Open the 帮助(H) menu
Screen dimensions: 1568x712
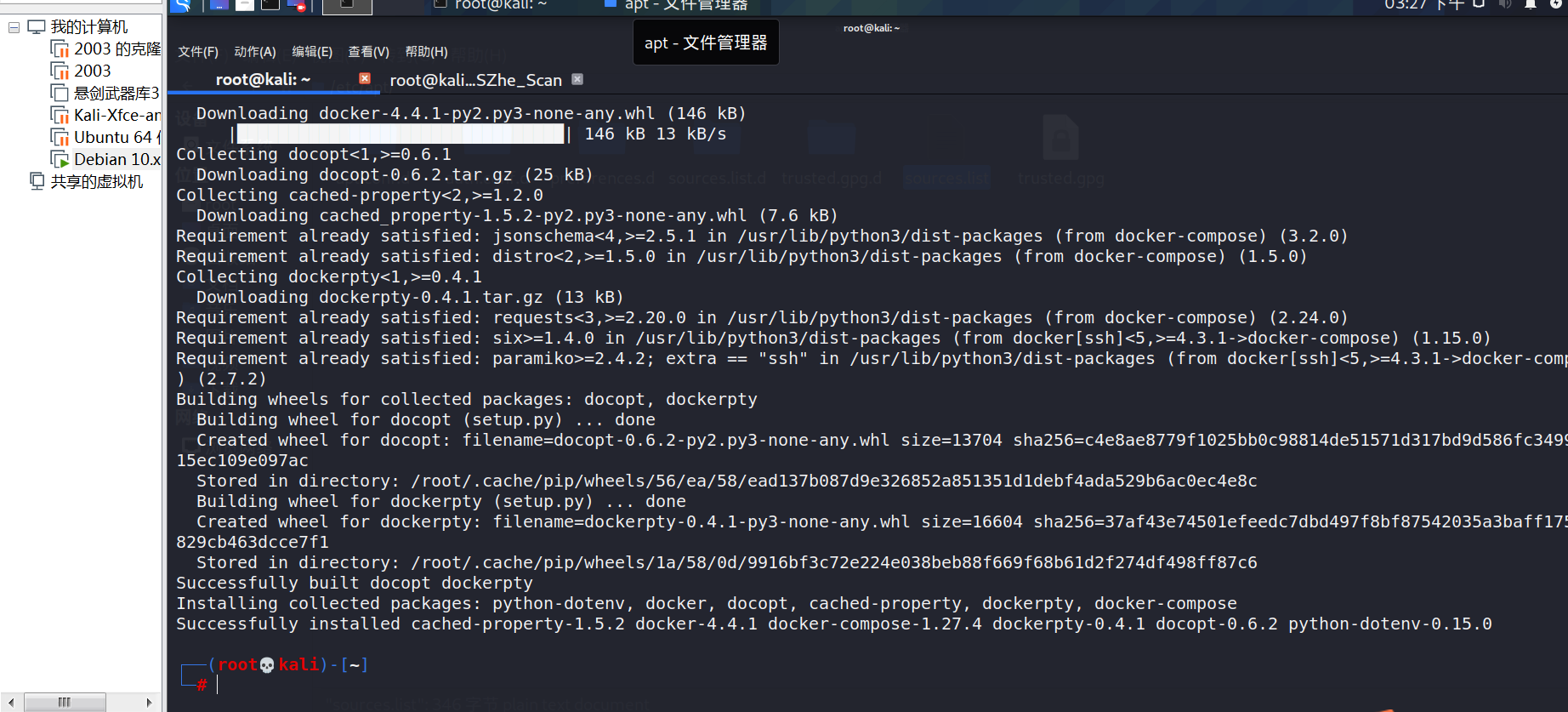426,52
